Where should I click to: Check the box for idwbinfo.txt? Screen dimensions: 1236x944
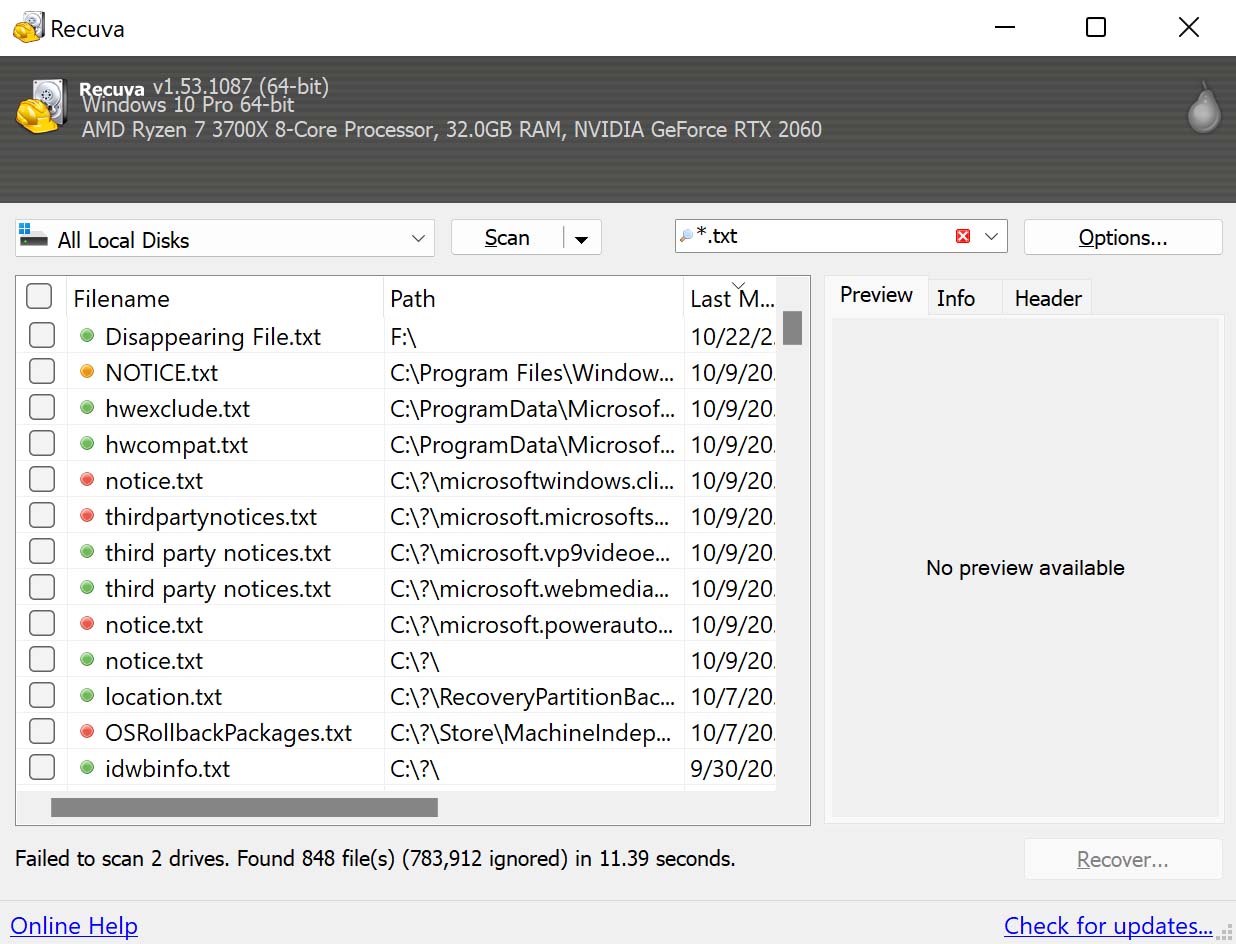click(41, 767)
